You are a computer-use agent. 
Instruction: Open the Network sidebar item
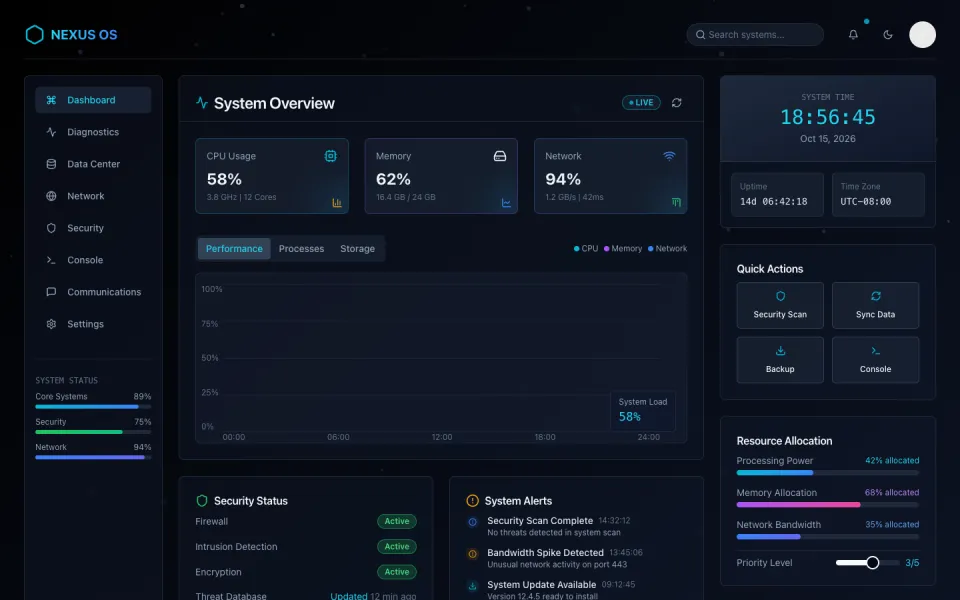[93, 196]
